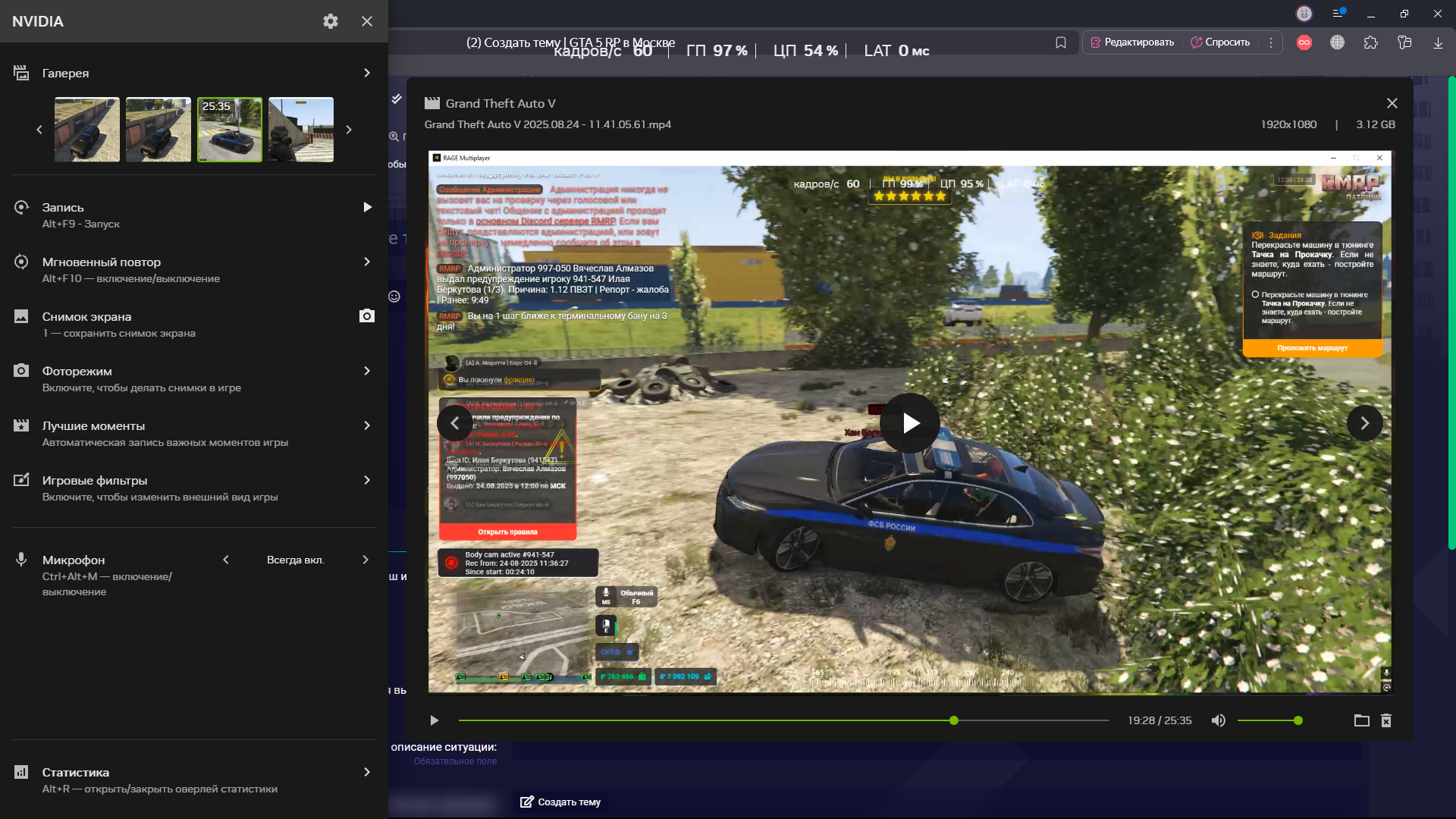The image size is (1456, 819).
Task: Click the browser extensions puzzle icon
Action: (1370, 42)
